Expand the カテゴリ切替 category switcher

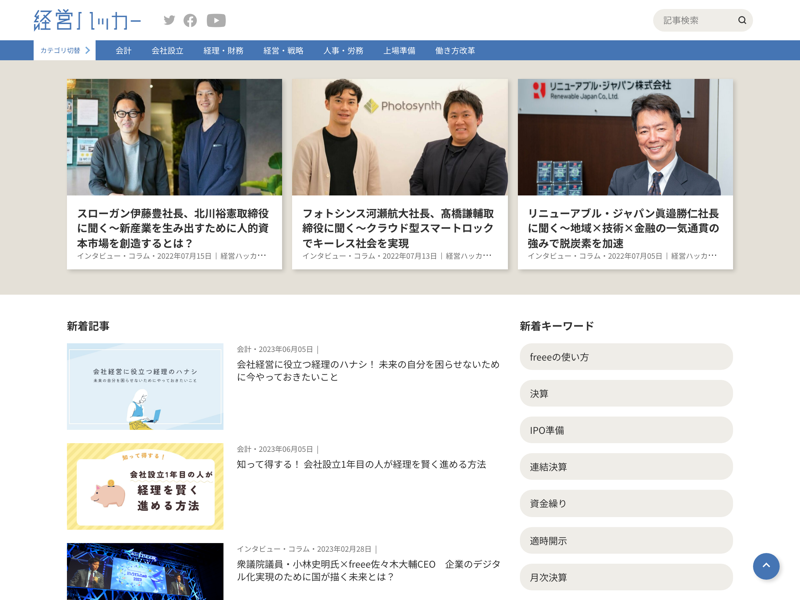pos(65,51)
